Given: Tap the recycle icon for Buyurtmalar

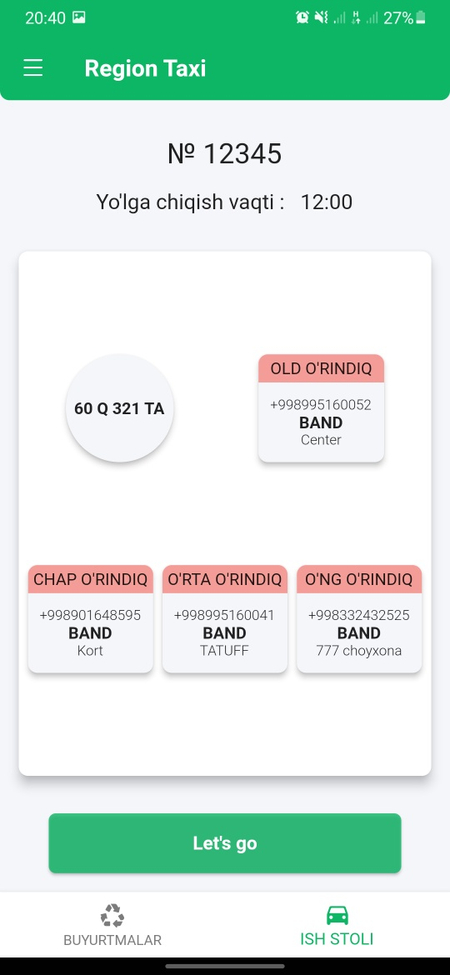Looking at the screenshot, I should pyautogui.click(x=112, y=915).
